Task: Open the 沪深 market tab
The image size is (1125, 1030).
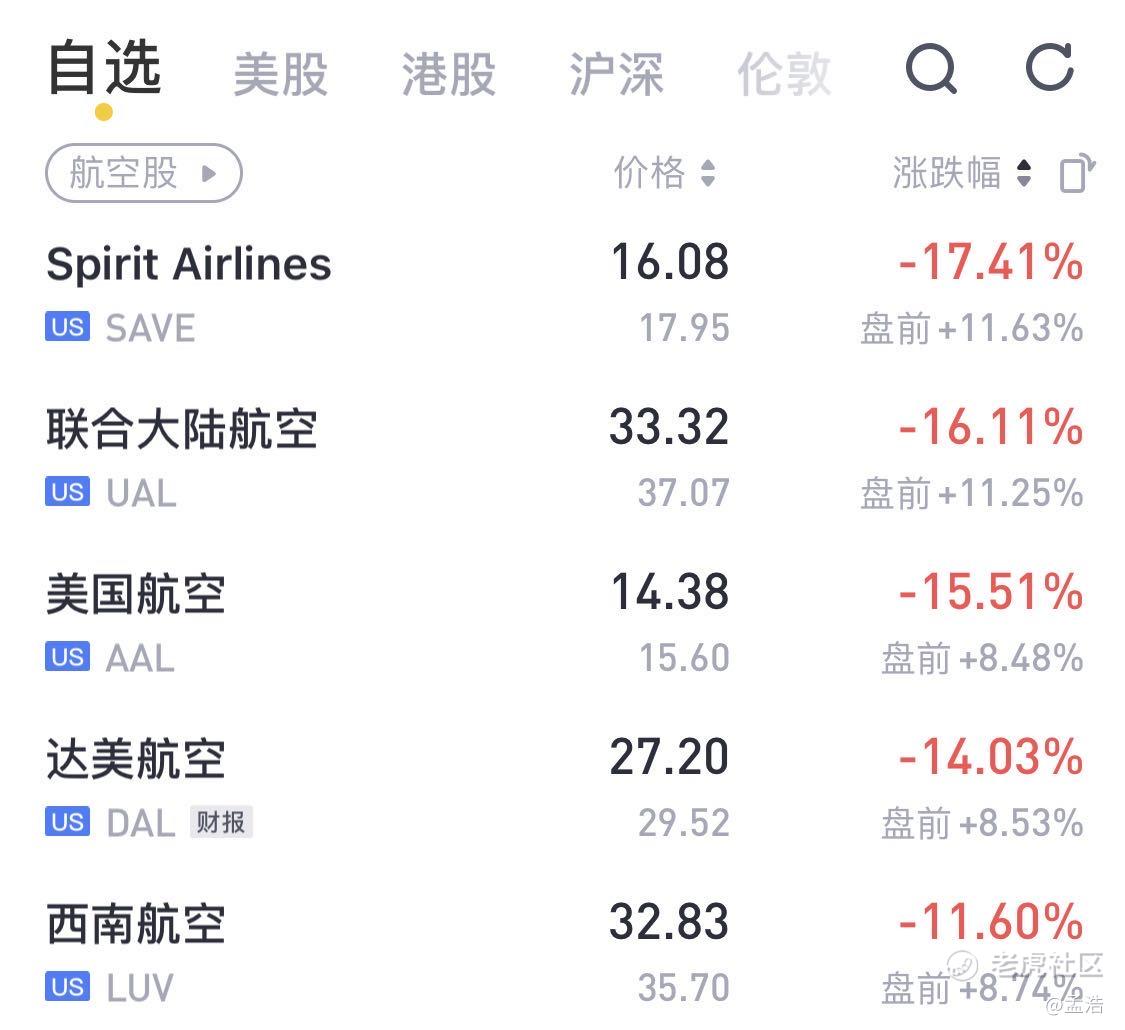Action: pos(616,74)
